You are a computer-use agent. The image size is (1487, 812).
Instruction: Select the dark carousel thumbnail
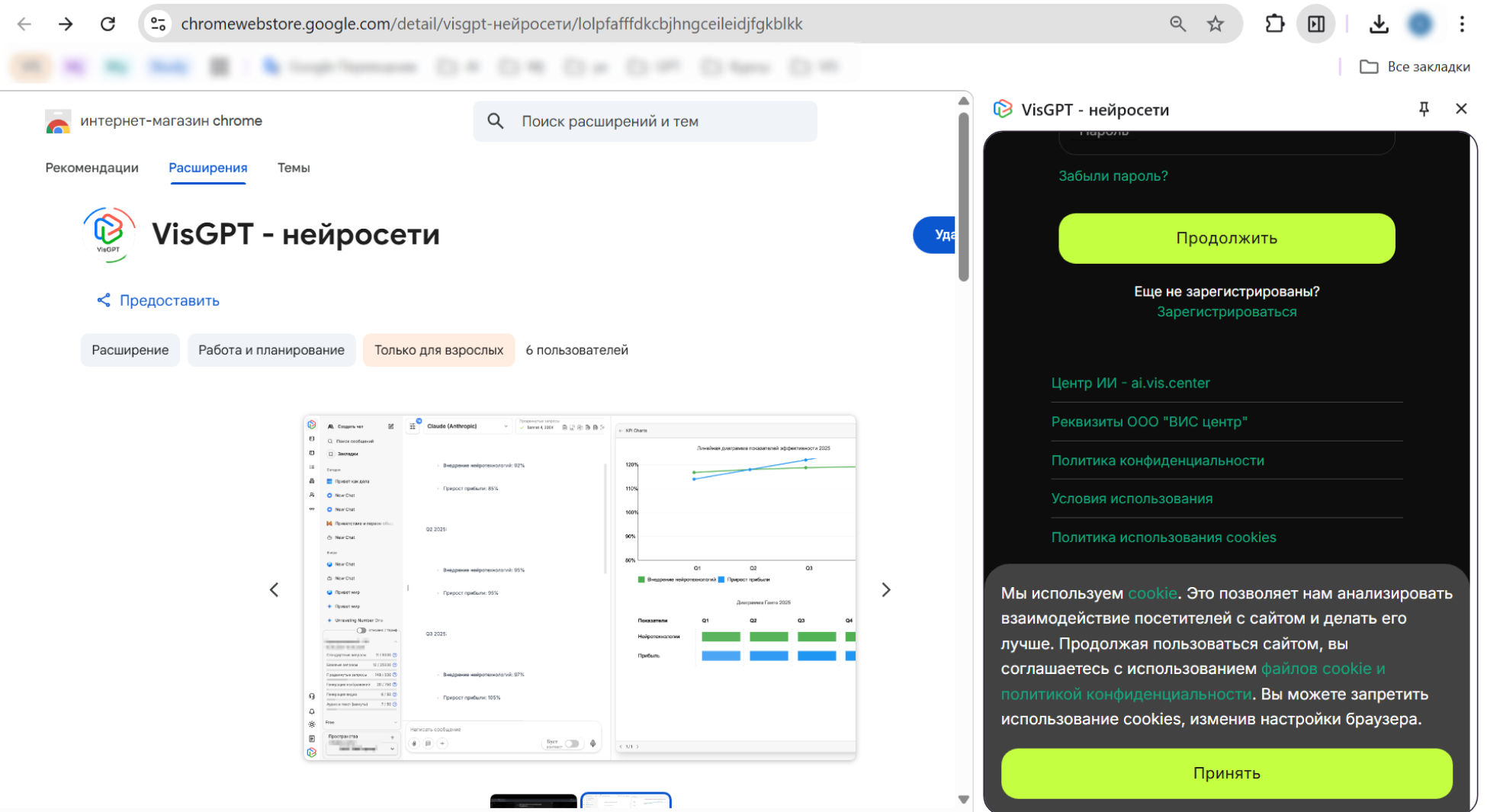pos(534,801)
